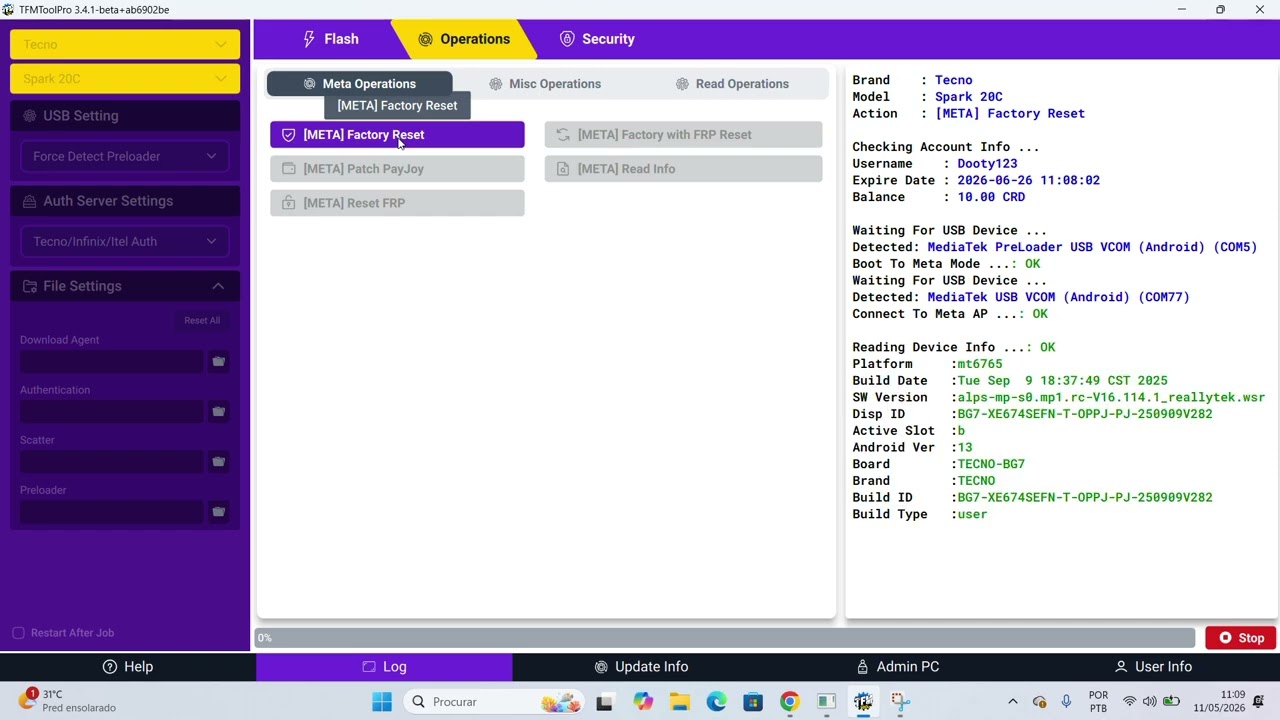Show hidden system tray icons
Viewport: 1280px width, 720px height.
(1012, 702)
